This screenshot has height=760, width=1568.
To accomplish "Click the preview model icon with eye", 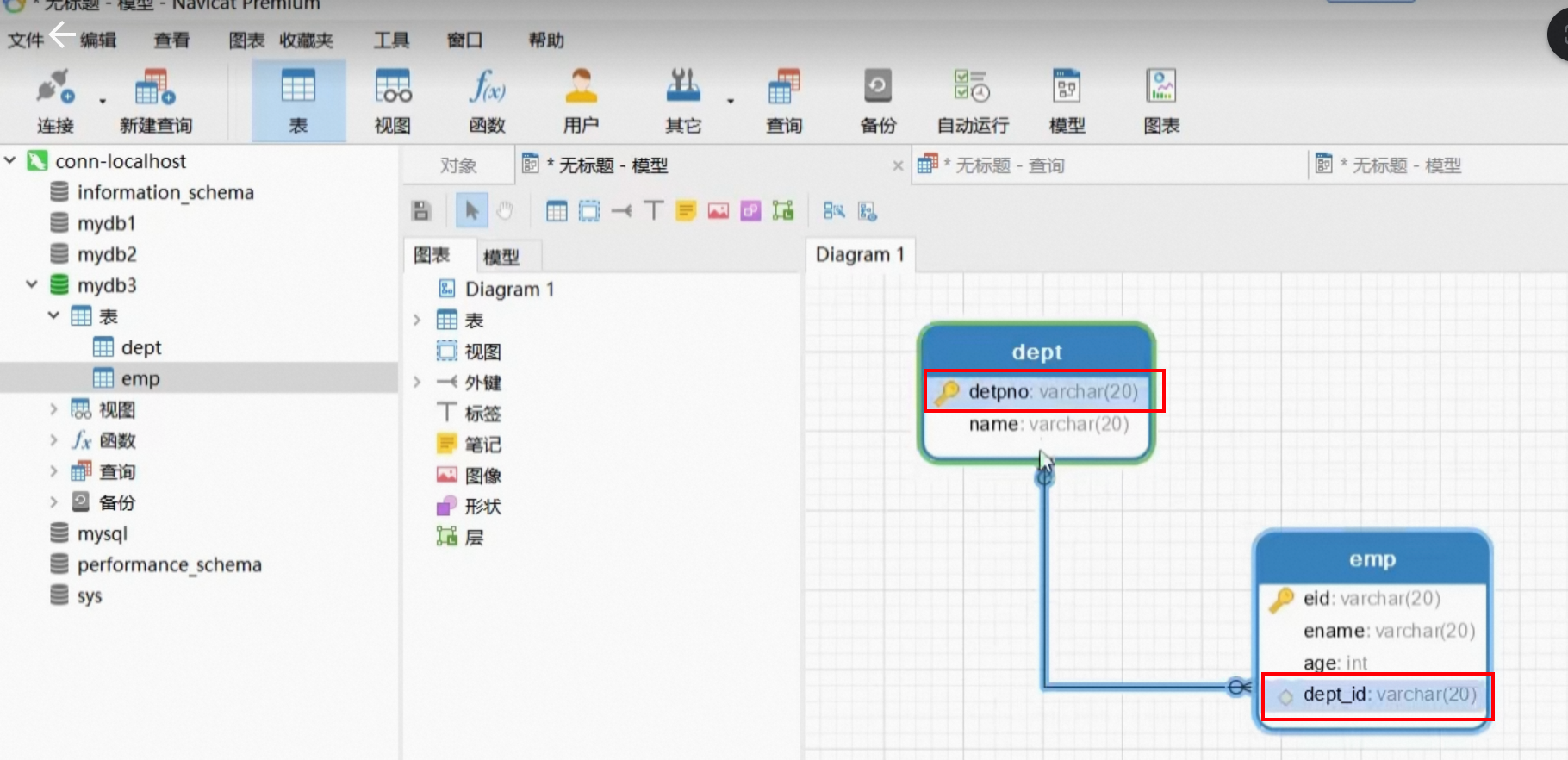I will 868,211.
